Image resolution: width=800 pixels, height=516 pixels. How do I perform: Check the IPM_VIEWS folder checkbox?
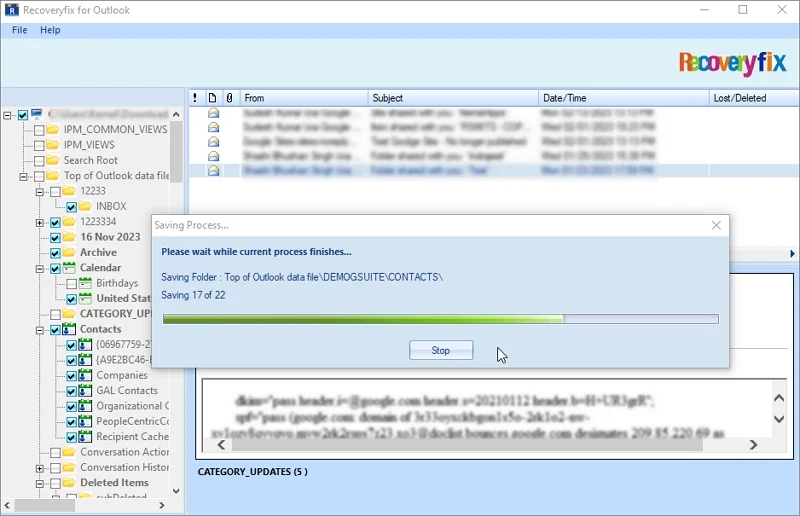point(39,145)
